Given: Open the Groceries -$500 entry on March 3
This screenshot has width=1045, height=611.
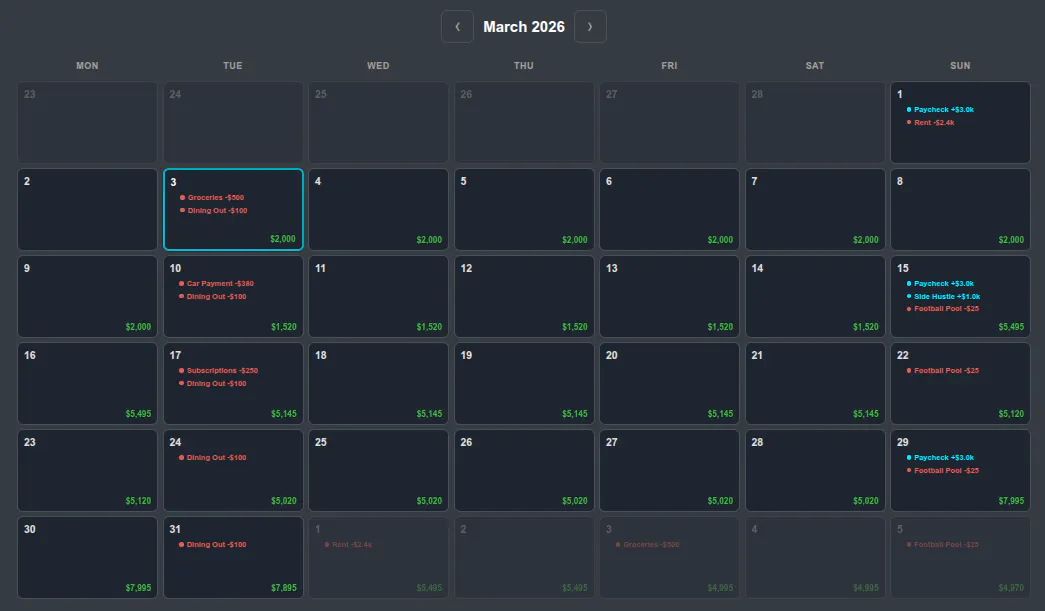Looking at the screenshot, I should click(x=212, y=197).
